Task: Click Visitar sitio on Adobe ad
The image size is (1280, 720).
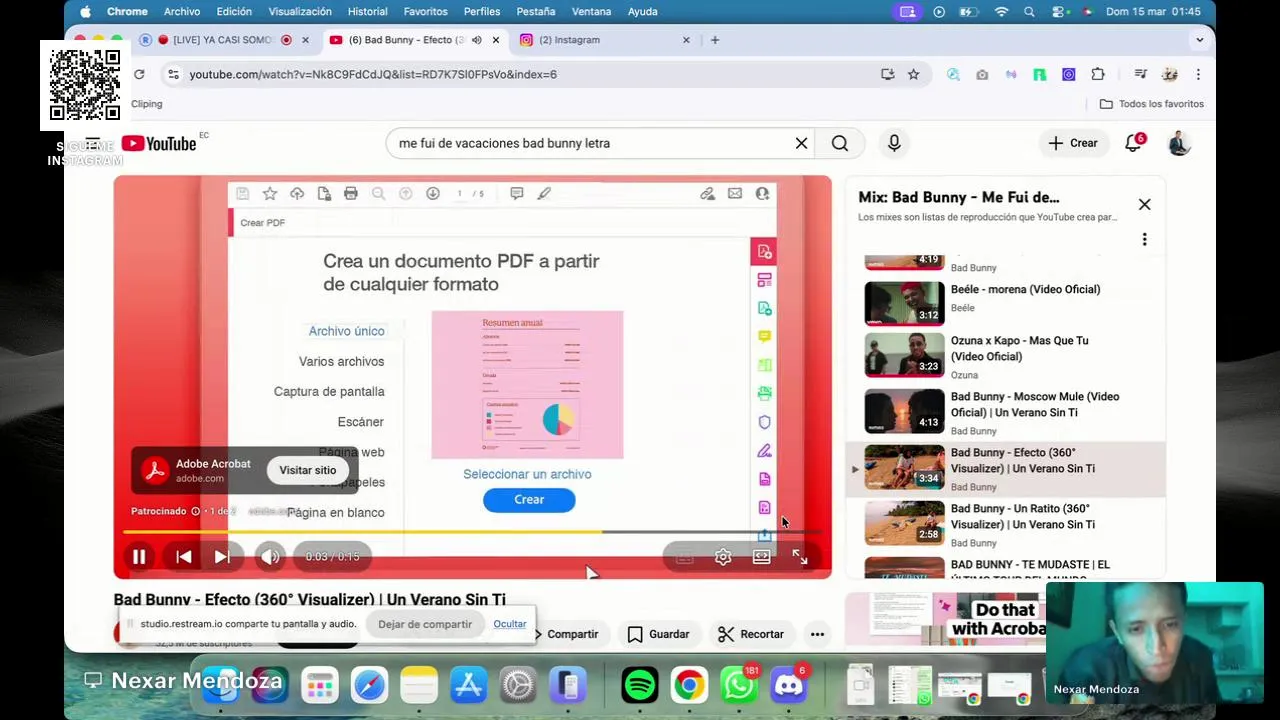Action: [308, 470]
